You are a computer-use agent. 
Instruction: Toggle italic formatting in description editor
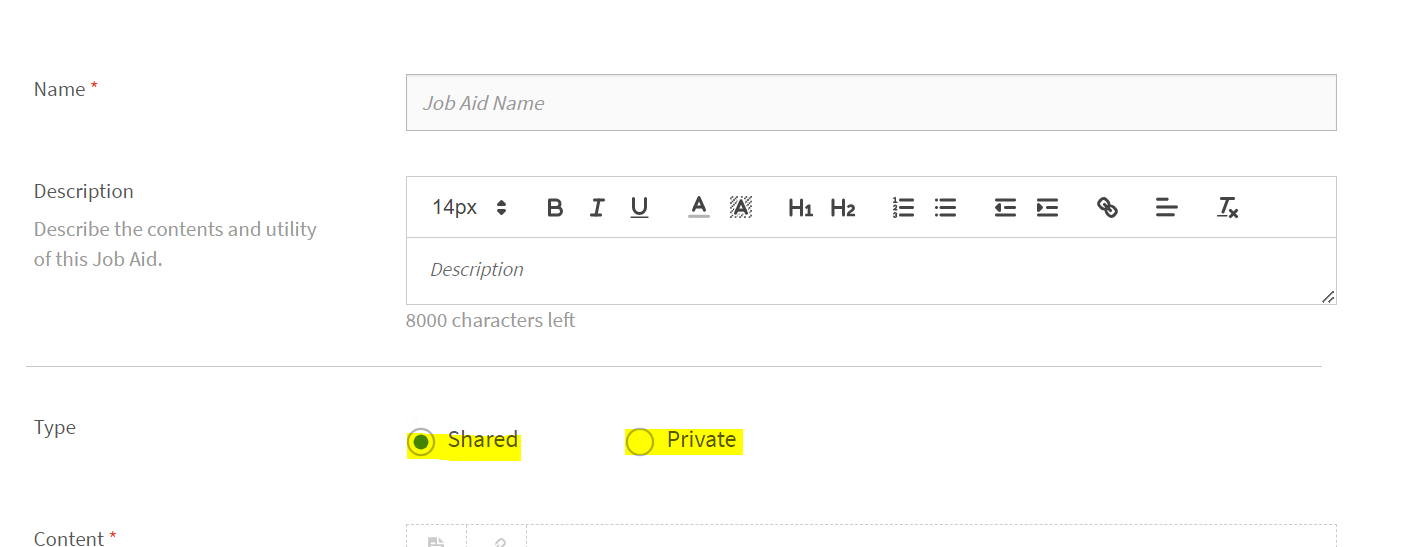597,208
